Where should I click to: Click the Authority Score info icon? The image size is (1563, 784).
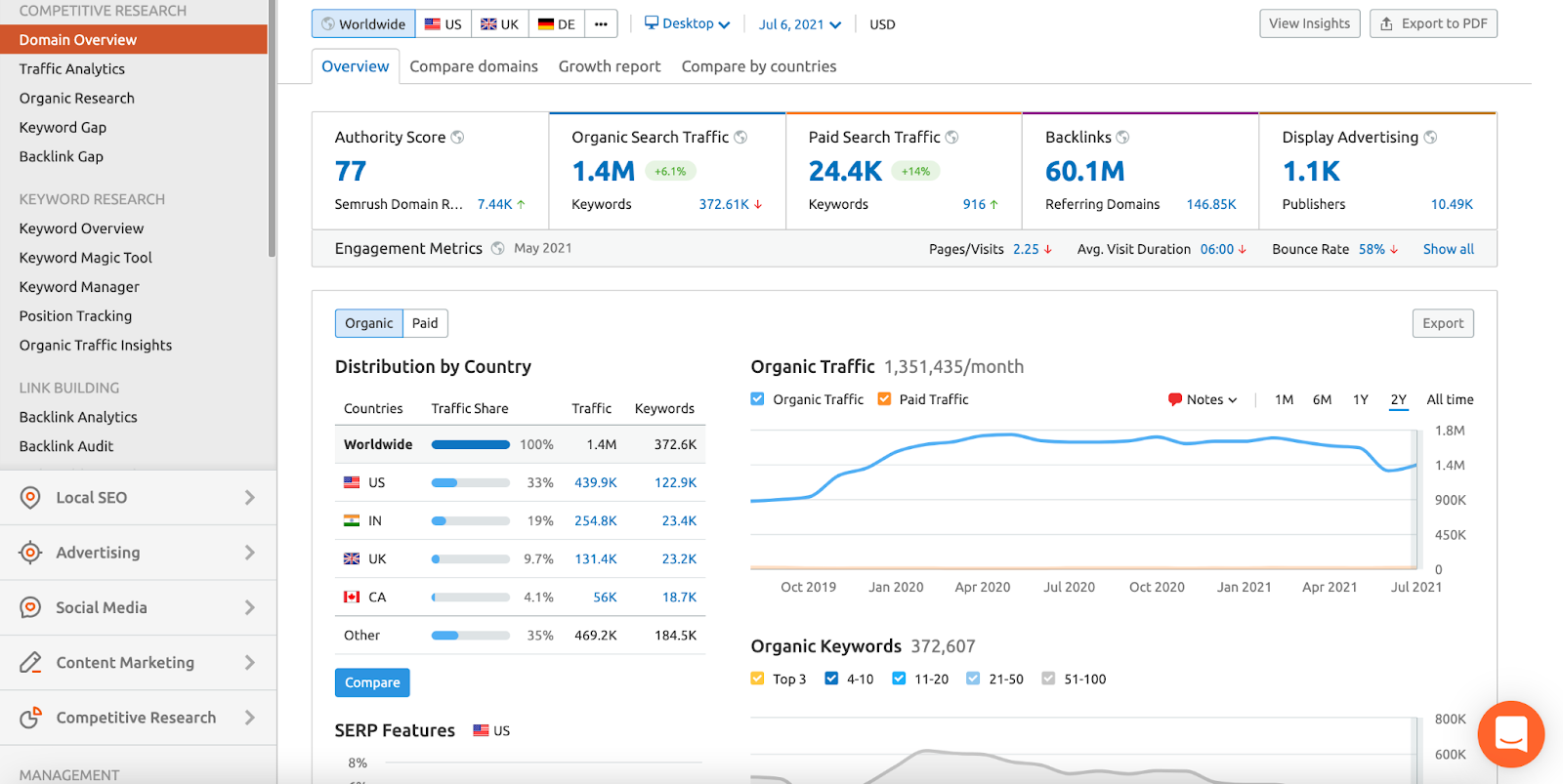tap(457, 138)
